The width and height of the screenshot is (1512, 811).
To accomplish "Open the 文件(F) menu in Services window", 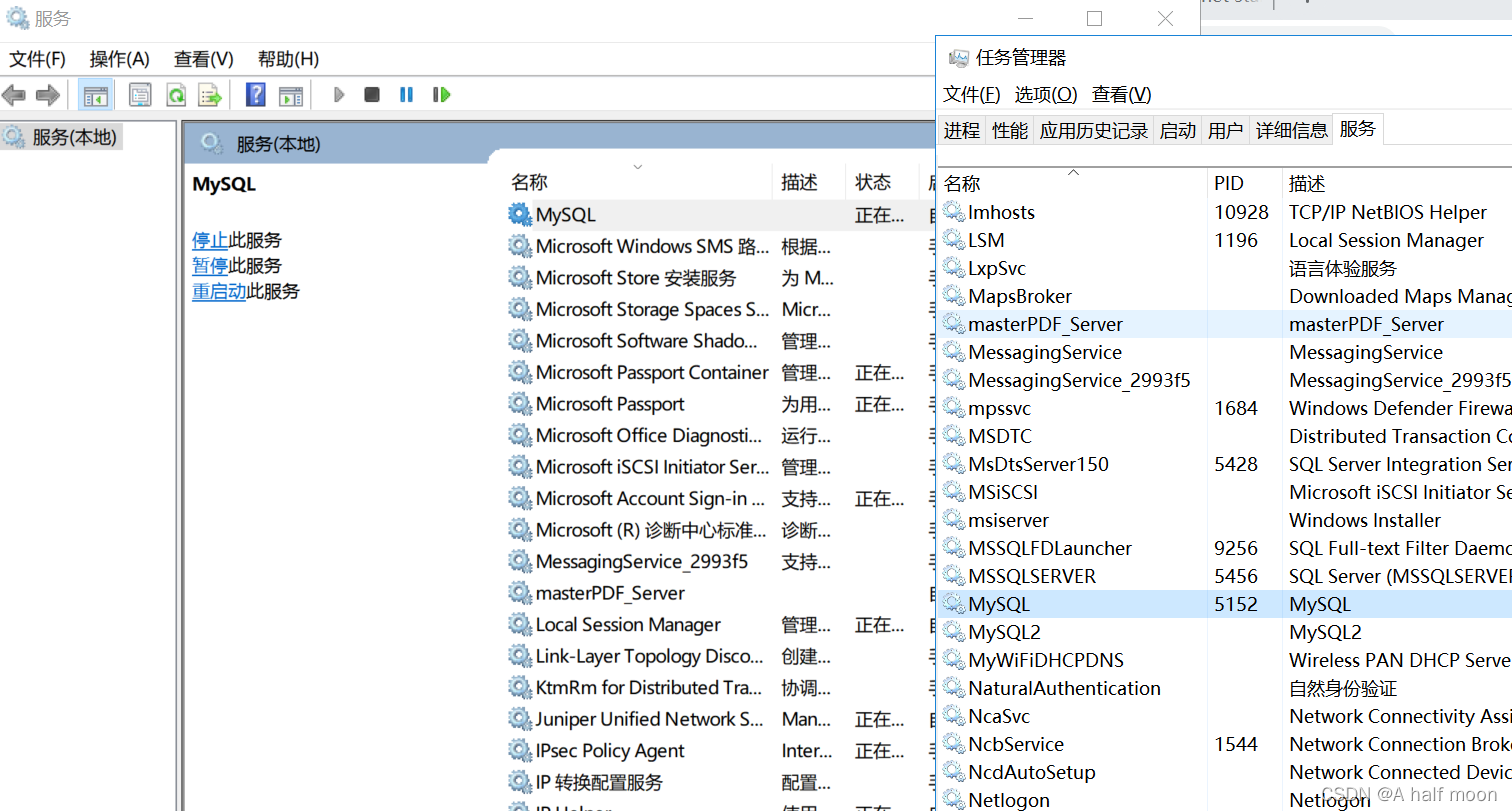I will tap(38, 59).
